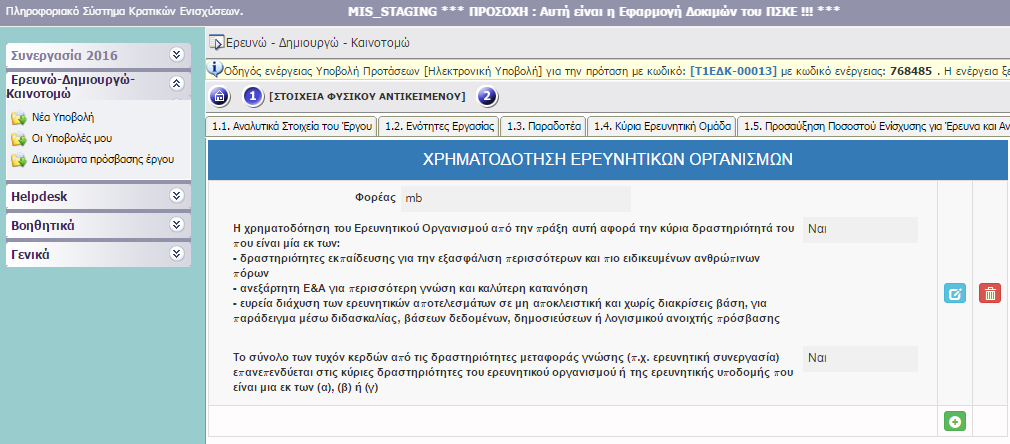Click the ΣΤΟΙΧΕΙΑ ΦΥΣΙΚΟΥ ΑΝΤΙΚΕΙΜΕΝΟΥ step label
Screen dimensions: 1010x444
[x=367, y=97]
